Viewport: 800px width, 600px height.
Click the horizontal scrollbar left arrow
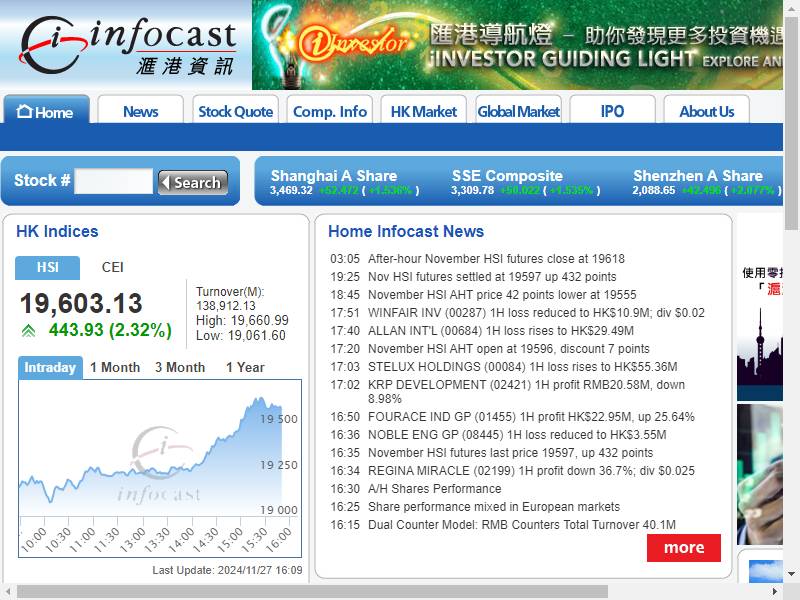tap(7, 592)
